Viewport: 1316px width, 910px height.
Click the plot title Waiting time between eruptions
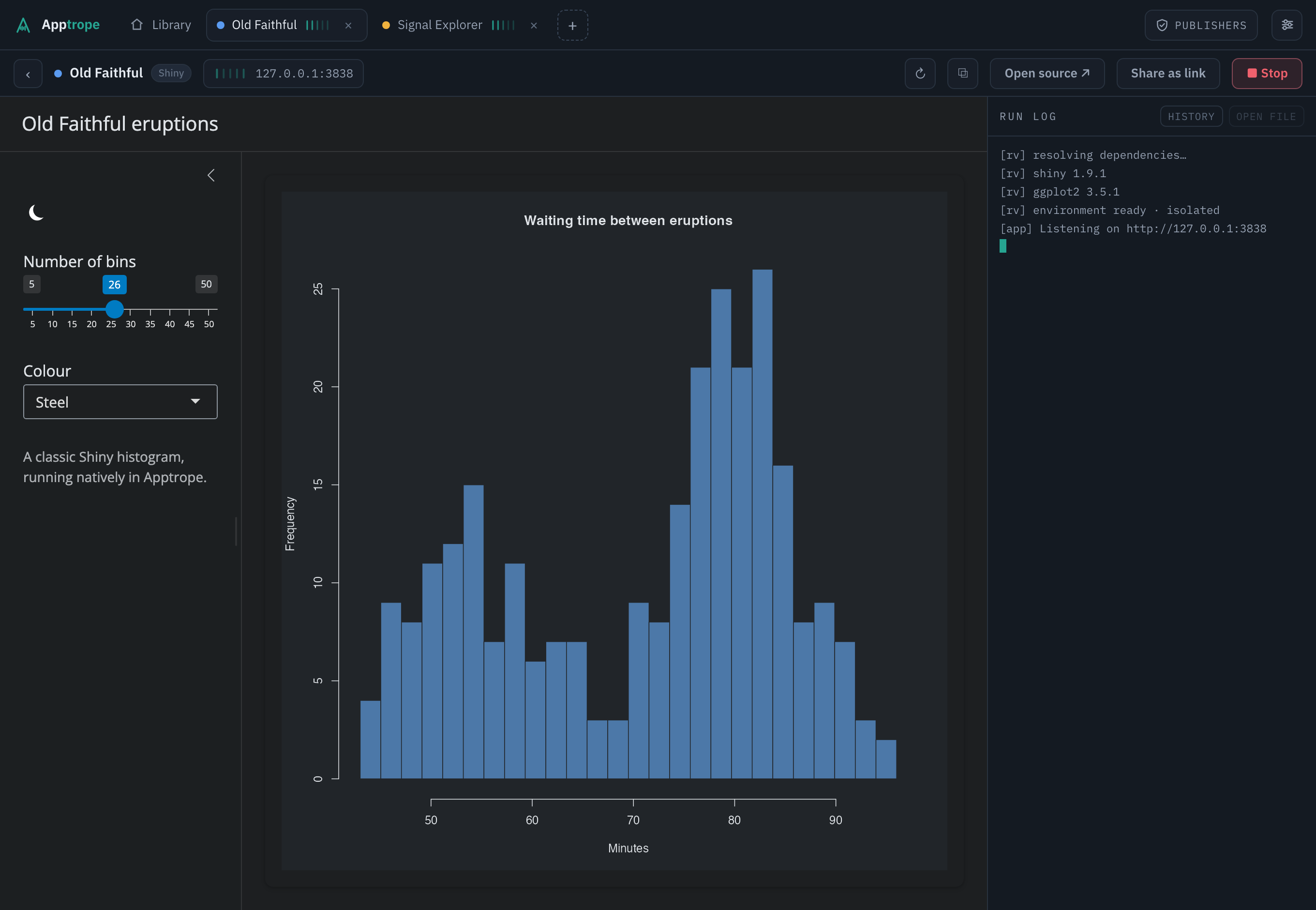click(628, 221)
